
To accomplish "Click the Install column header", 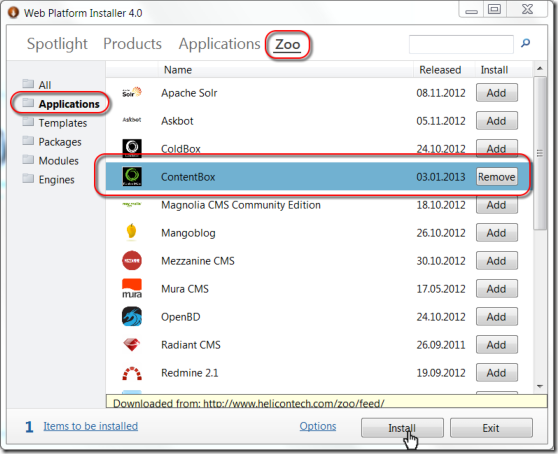I will pos(494,70).
